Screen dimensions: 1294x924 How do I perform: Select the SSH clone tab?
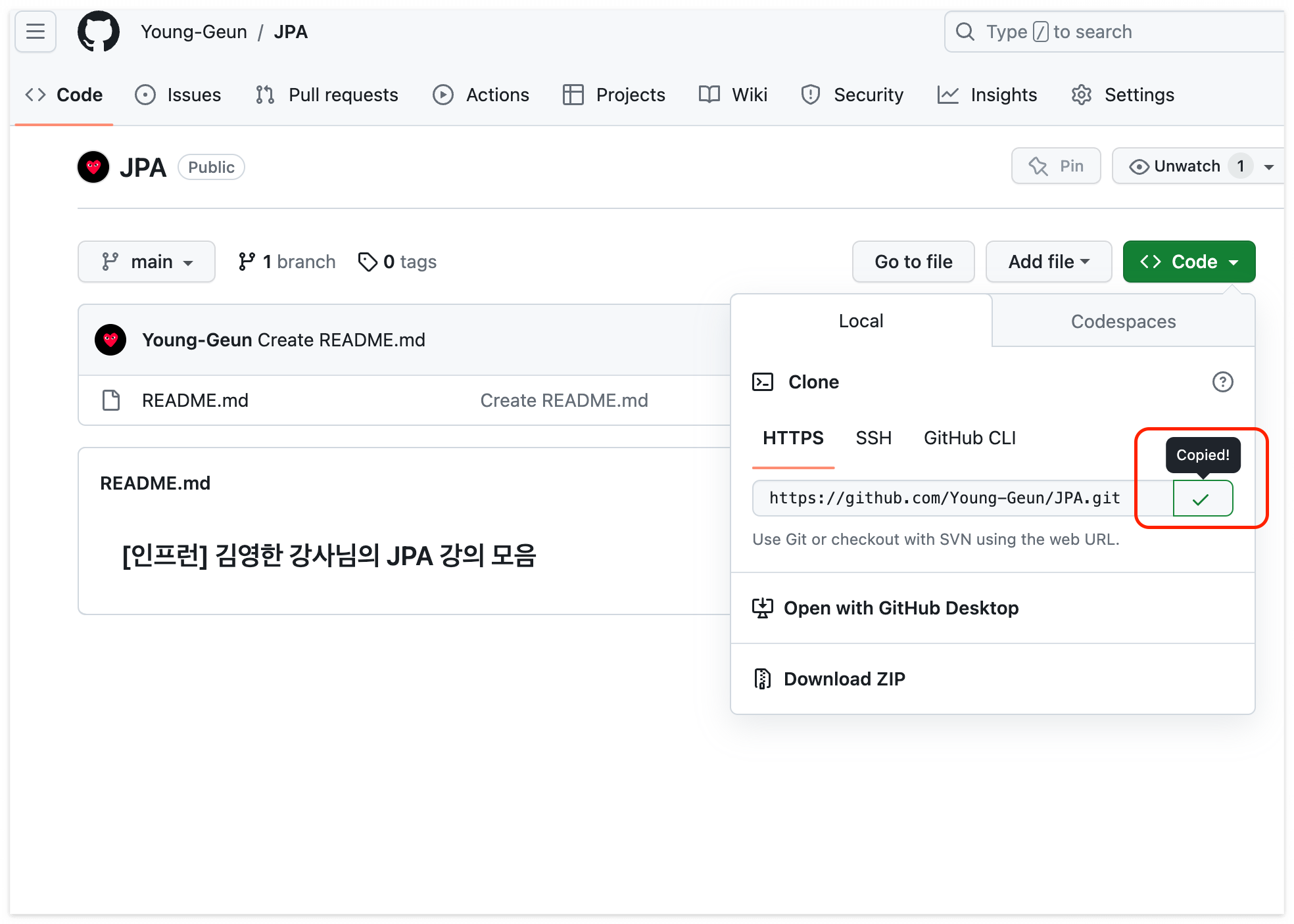pos(873,438)
